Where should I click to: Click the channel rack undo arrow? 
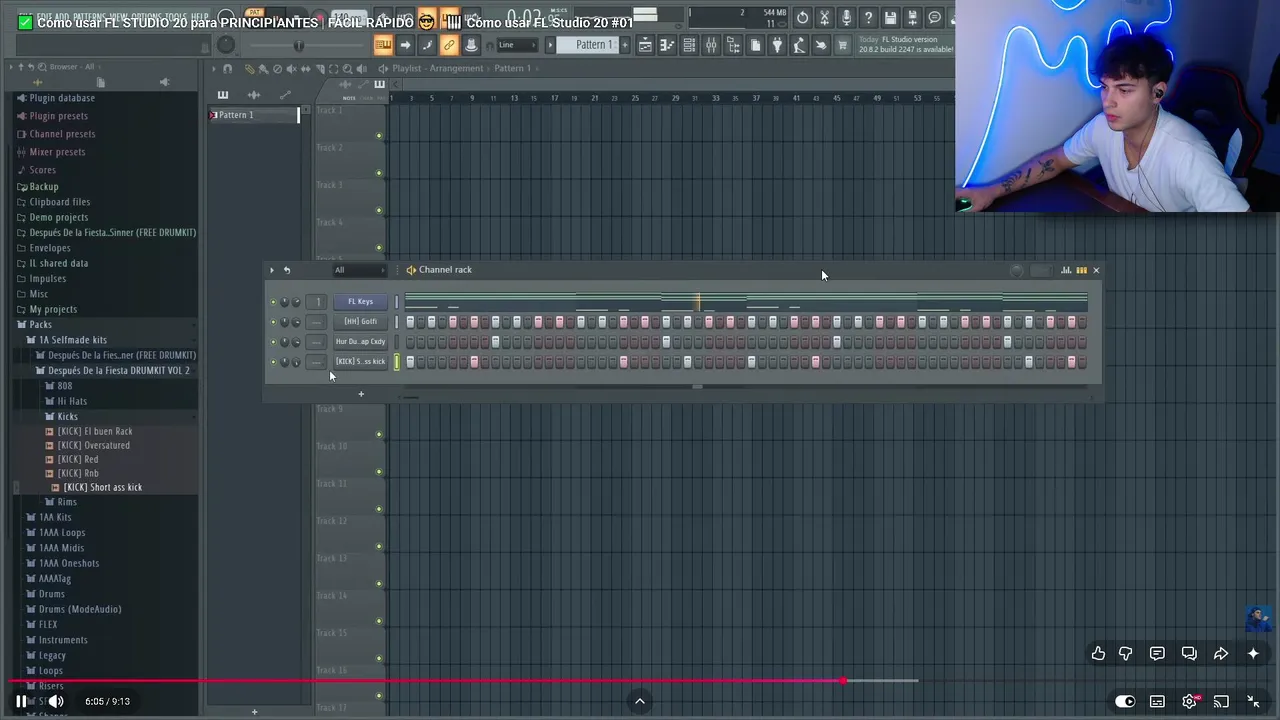tap(287, 270)
